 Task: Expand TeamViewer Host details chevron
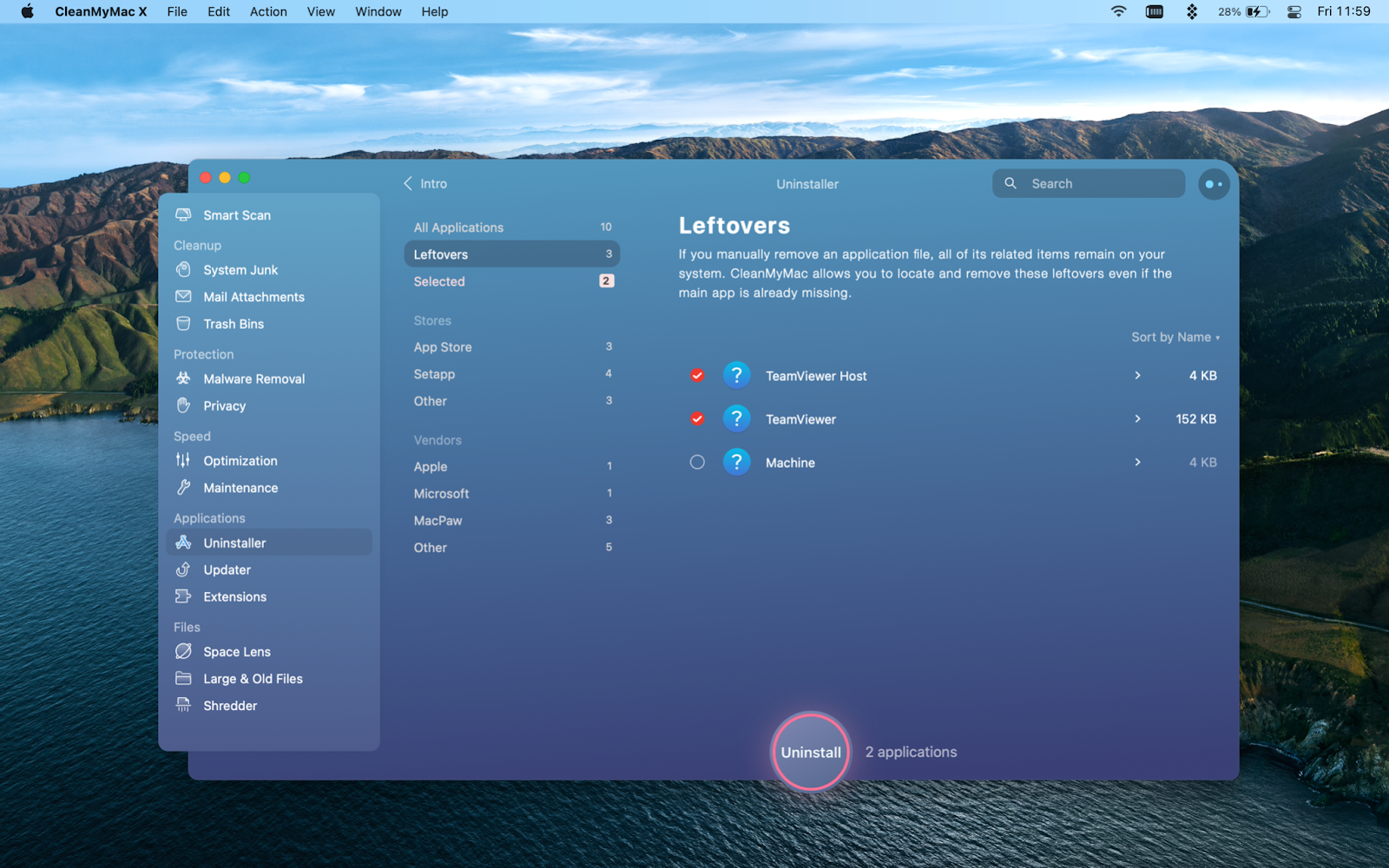pyautogui.click(x=1137, y=375)
